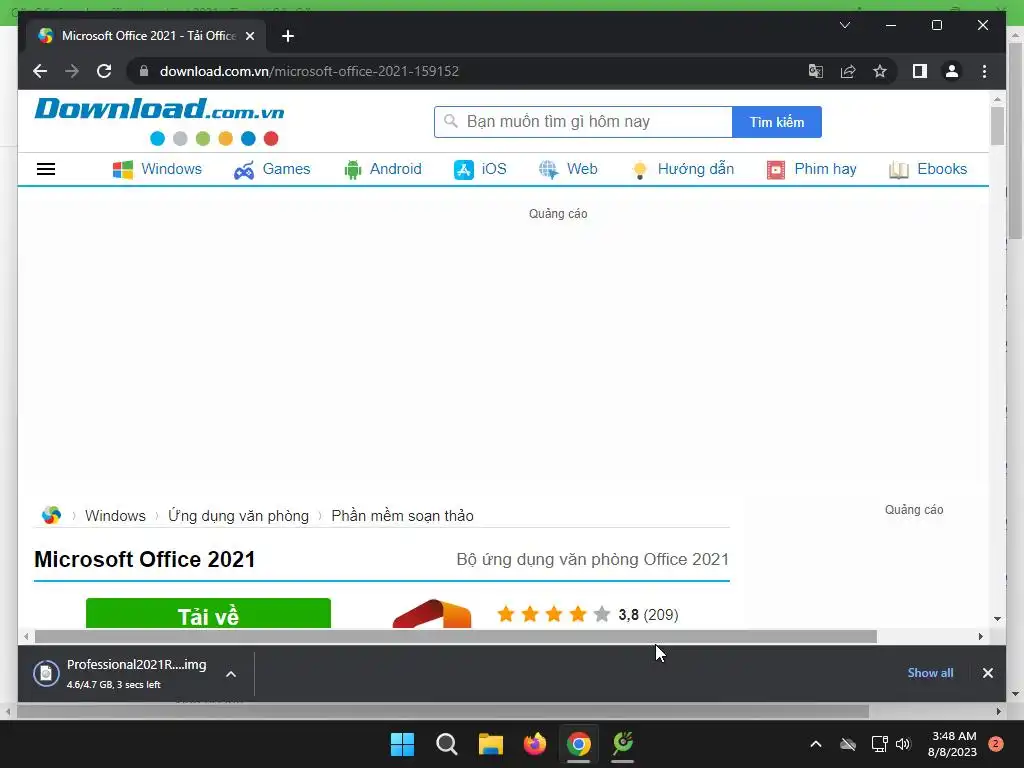The image size is (1024, 768).
Task: Click the share page icon in address bar
Action: (x=848, y=71)
